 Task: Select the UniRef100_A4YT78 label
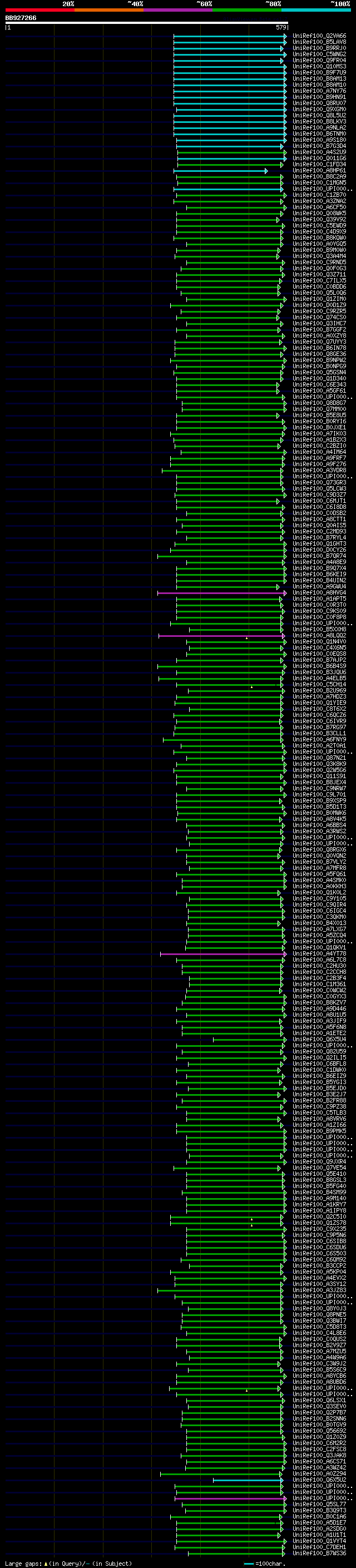319,954
